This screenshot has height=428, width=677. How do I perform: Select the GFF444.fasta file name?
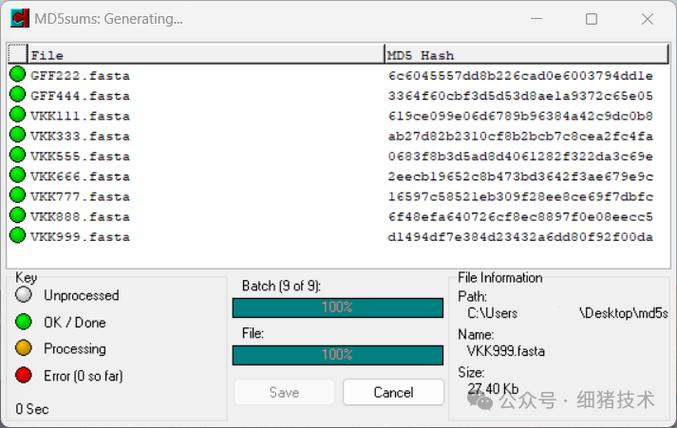click(80, 96)
